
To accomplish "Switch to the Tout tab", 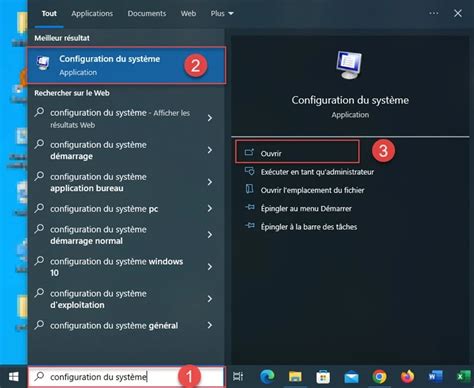I will pyautogui.click(x=49, y=14).
